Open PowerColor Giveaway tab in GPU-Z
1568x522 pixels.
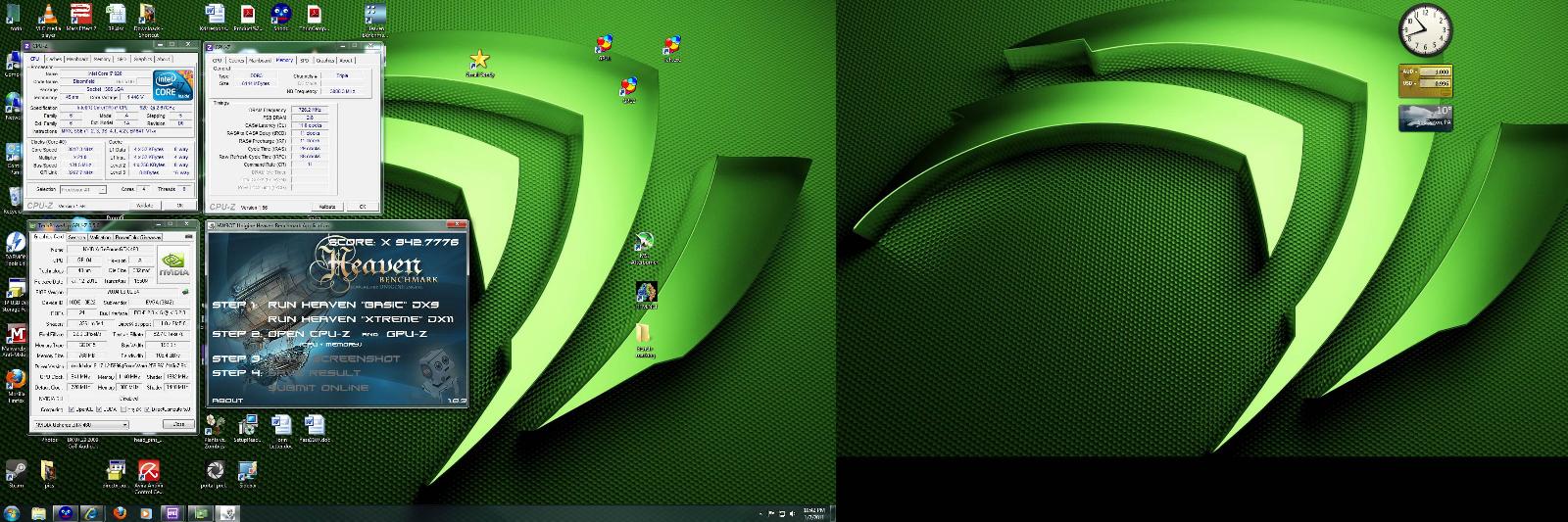(138, 238)
